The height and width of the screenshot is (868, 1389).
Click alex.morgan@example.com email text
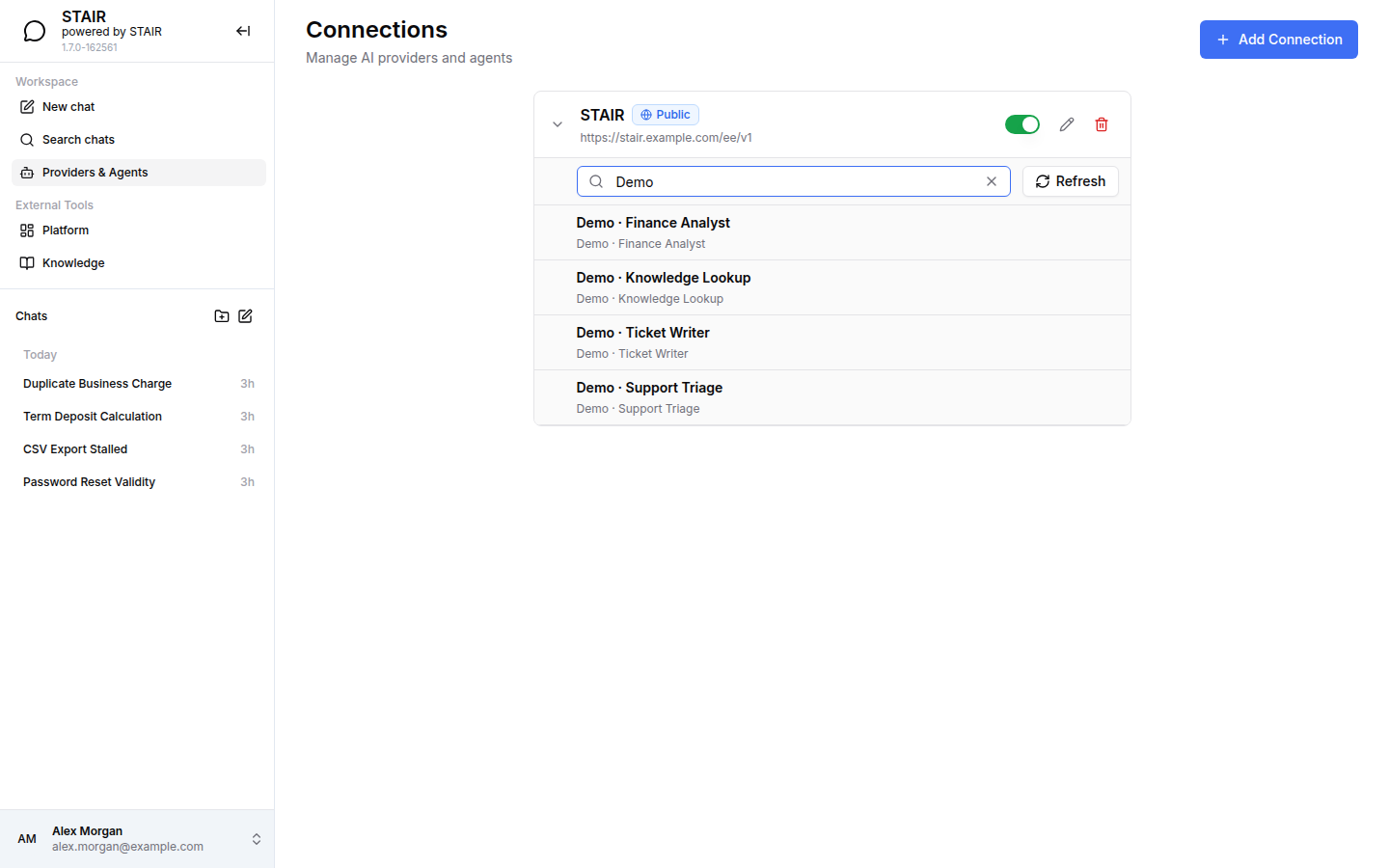click(127, 847)
